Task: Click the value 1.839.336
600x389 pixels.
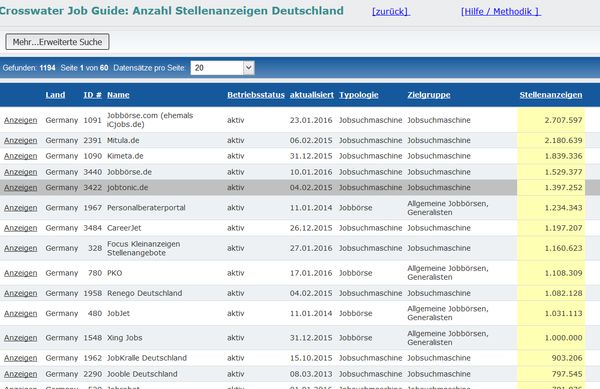Action: click(x=563, y=156)
